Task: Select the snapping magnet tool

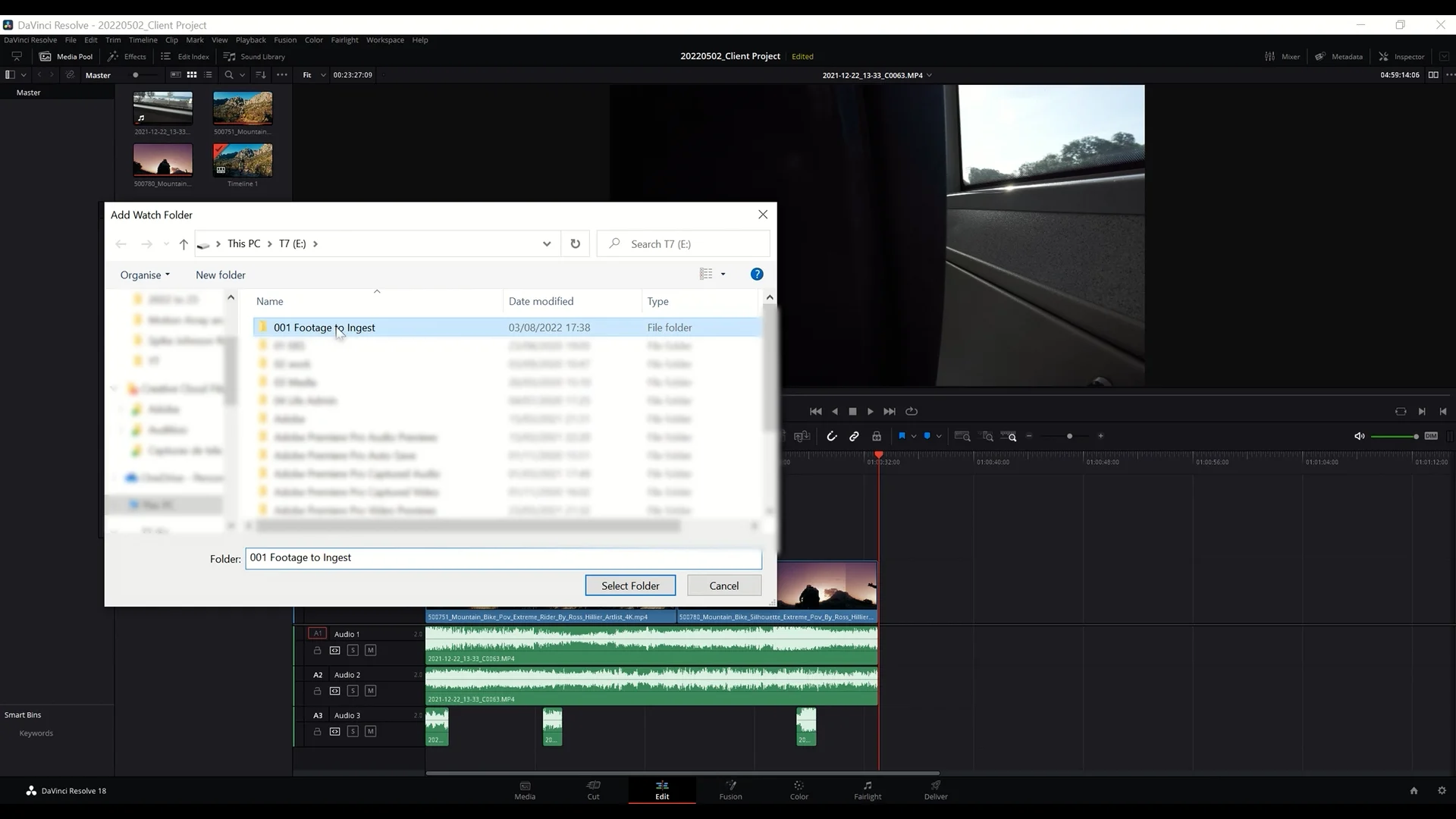Action: [x=832, y=436]
